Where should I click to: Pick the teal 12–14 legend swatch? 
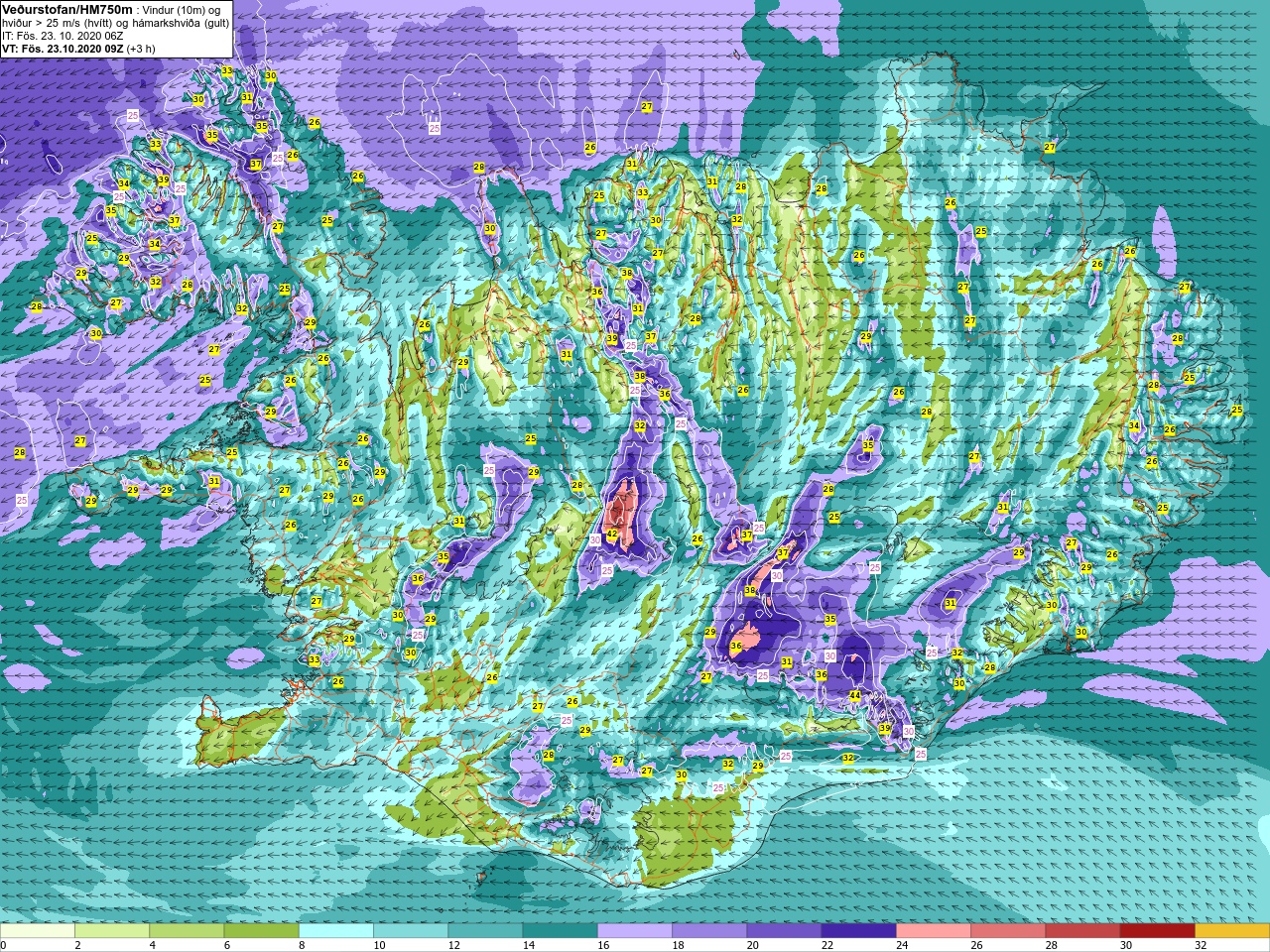tap(485, 931)
